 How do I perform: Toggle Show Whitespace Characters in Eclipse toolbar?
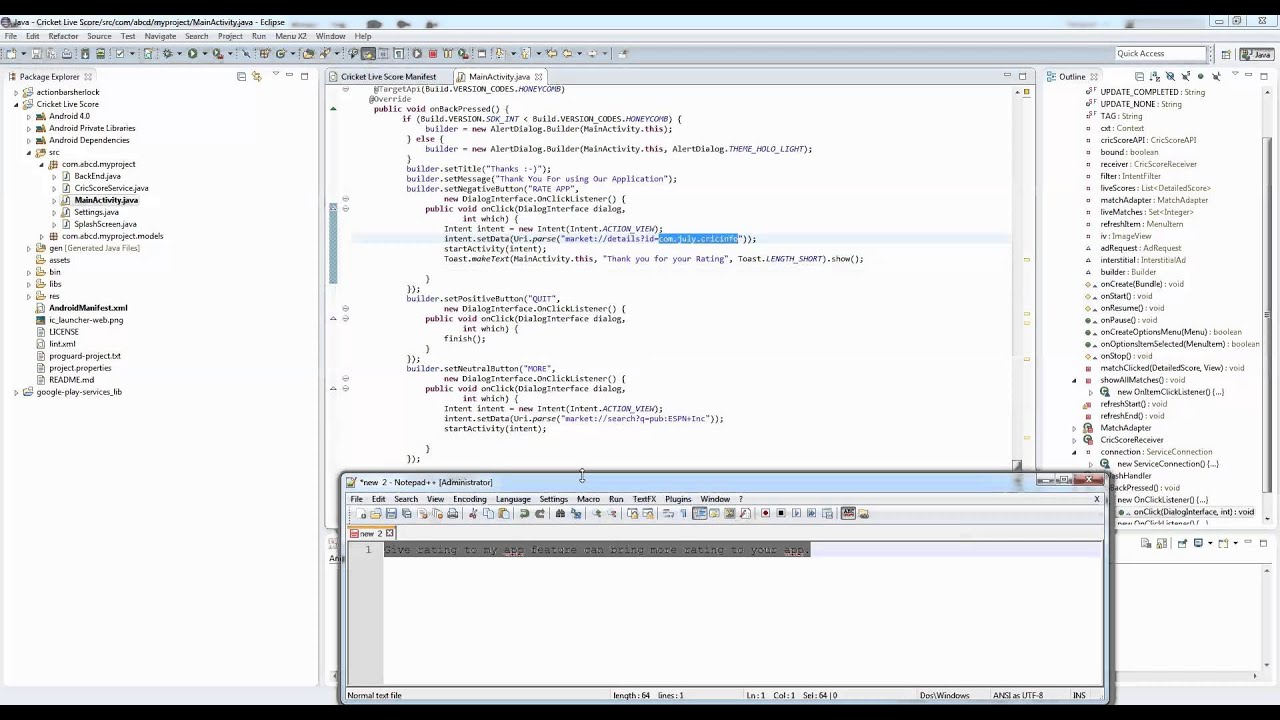point(400,54)
